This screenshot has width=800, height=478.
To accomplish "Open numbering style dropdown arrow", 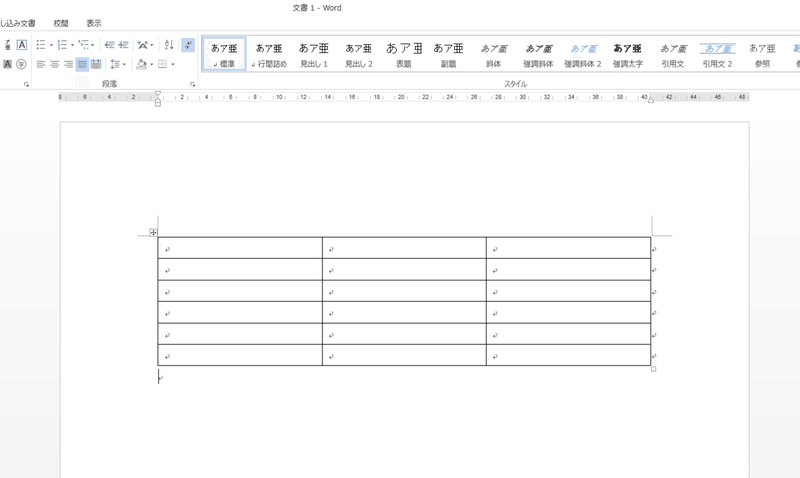I will pyautogui.click(x=72, y=45).
